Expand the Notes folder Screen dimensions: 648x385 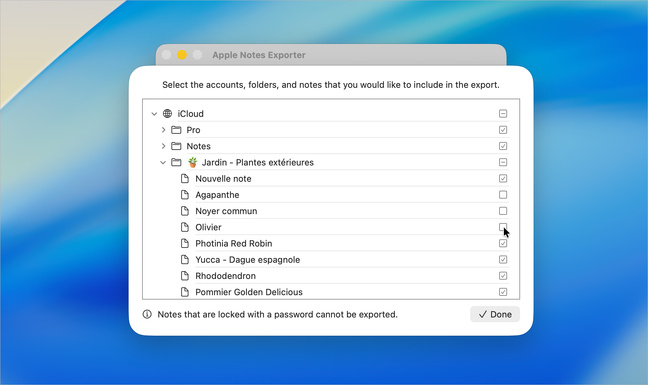coord(163,146)
